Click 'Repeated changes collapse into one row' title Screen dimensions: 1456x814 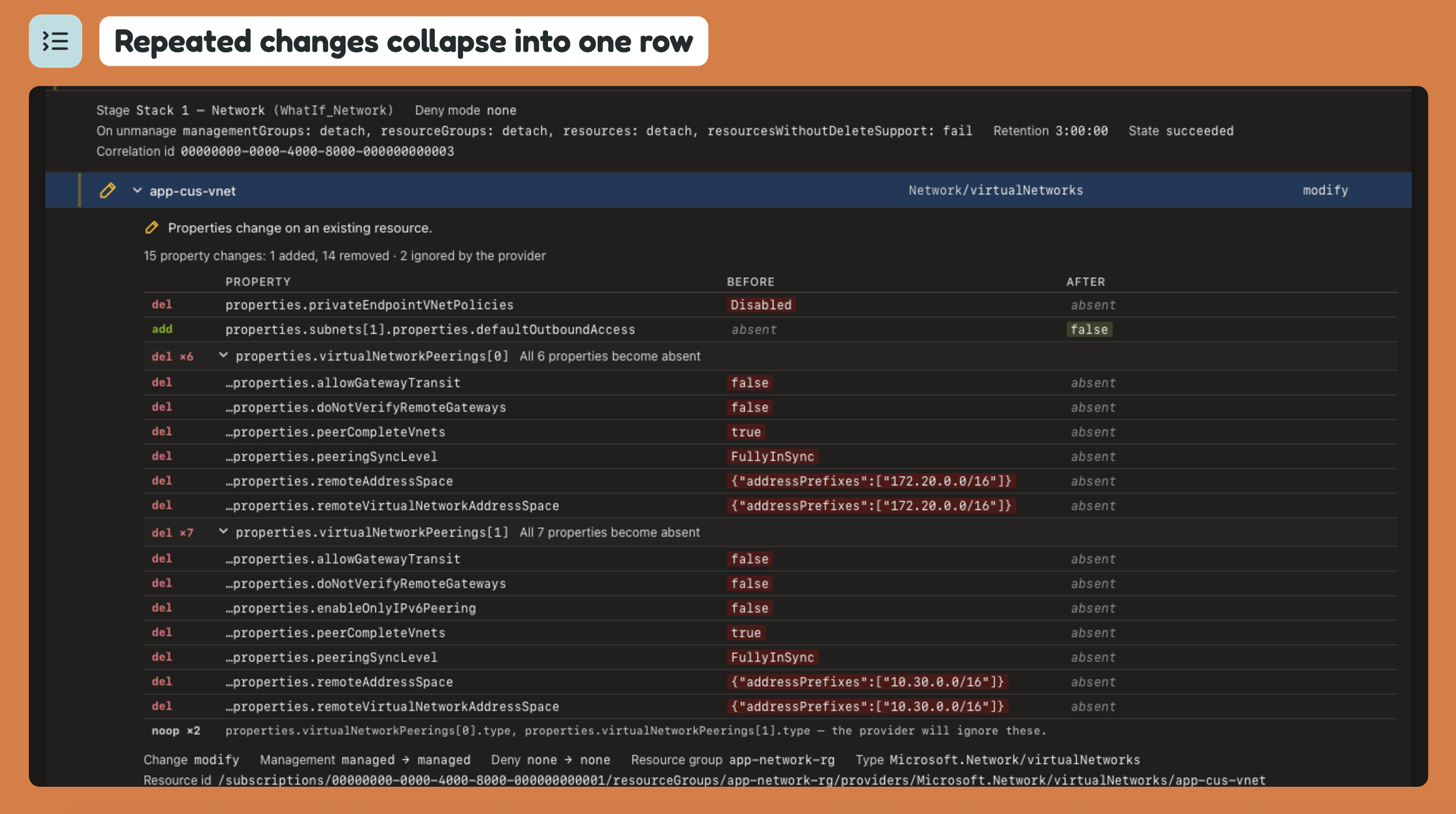pyautogui.click(x=404, y=41)
